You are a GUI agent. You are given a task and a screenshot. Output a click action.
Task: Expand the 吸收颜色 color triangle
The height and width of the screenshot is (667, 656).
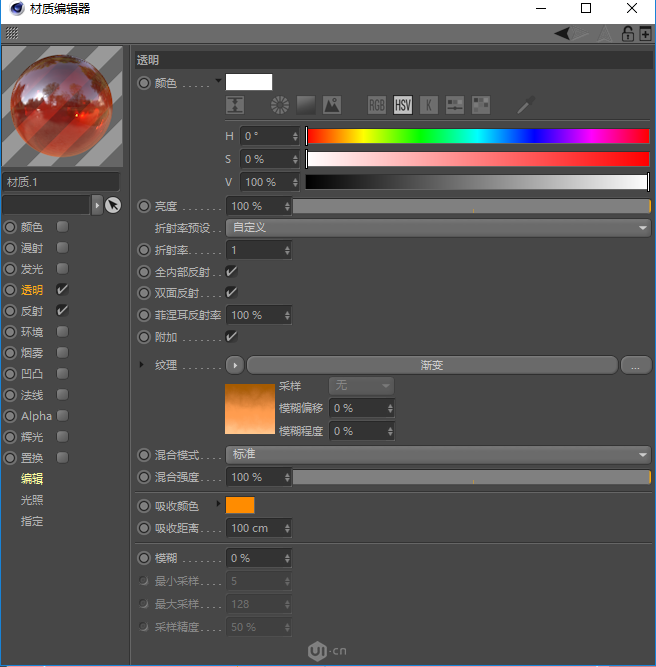coord(218,504)
